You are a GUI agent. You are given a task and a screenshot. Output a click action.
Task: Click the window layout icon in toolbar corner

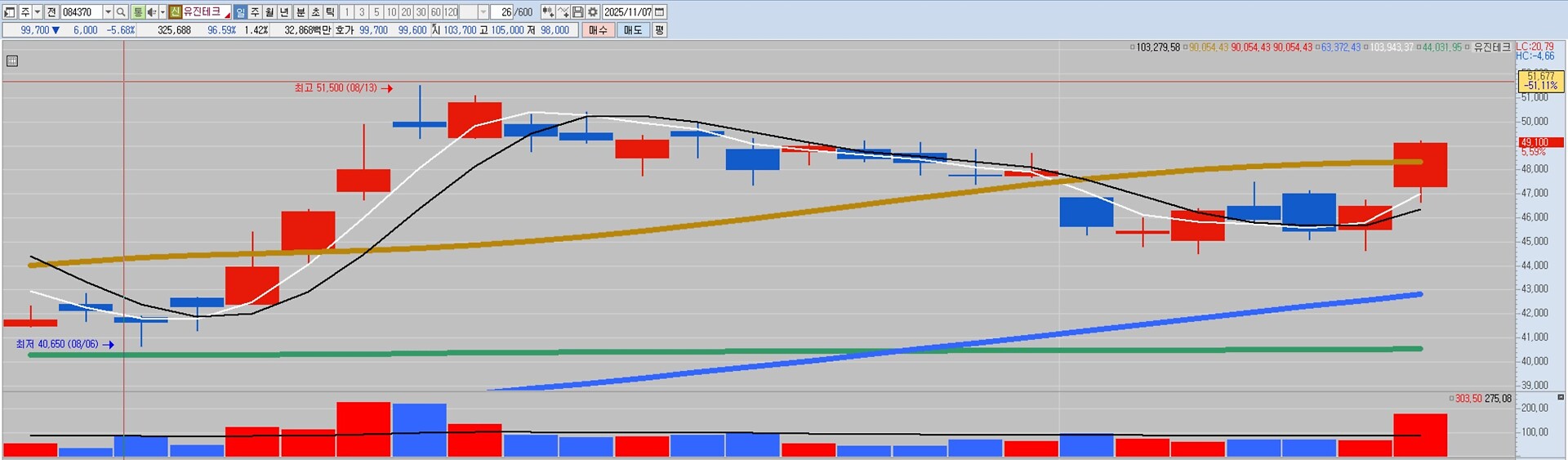(x=10, y=12)
